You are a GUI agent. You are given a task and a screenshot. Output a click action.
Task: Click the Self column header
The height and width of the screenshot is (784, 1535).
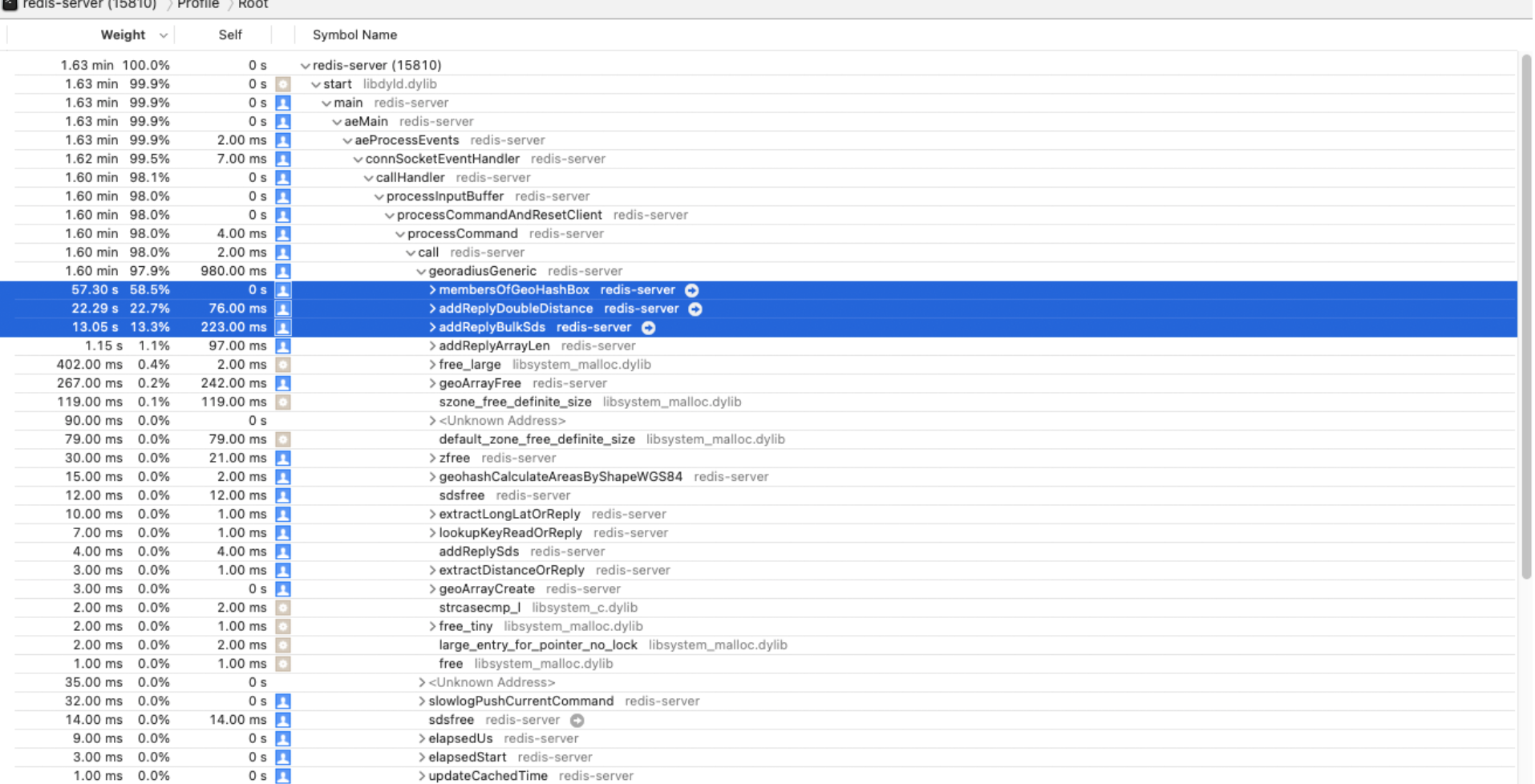coord(230,35)
